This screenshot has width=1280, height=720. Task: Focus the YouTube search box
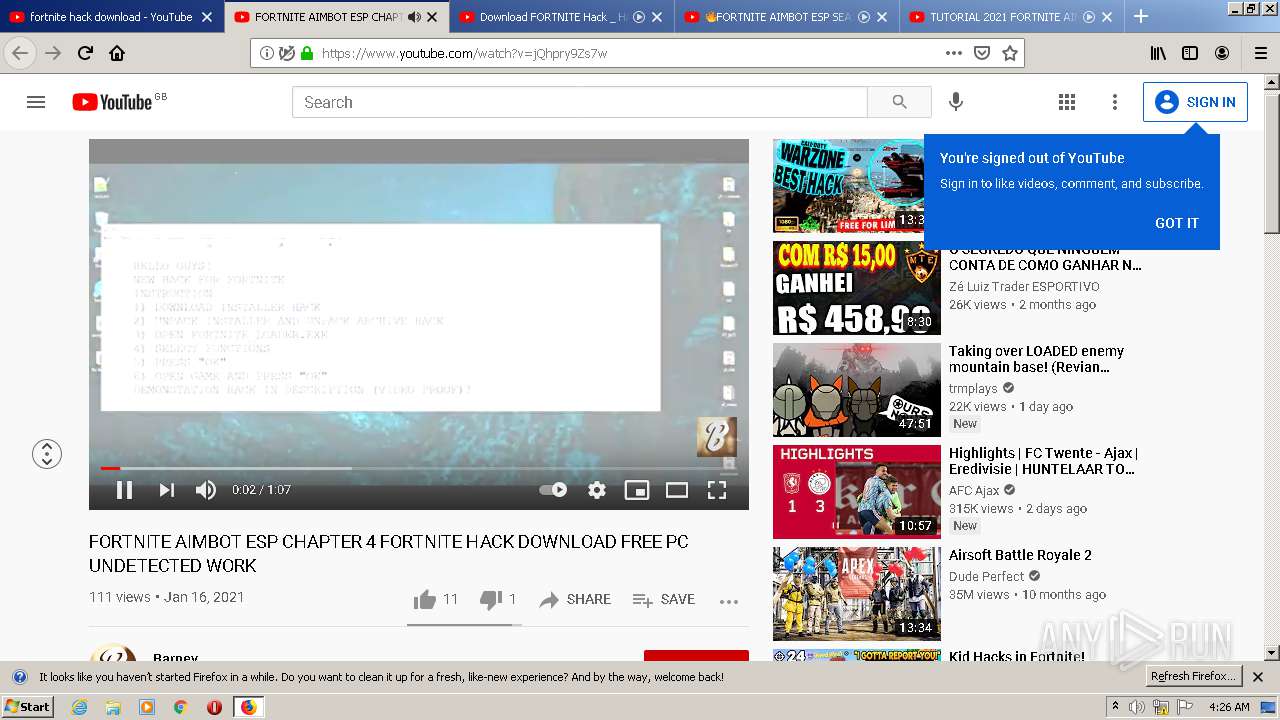click(x=579, y=102)
